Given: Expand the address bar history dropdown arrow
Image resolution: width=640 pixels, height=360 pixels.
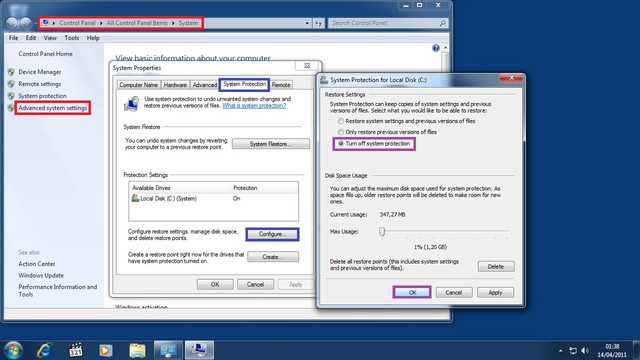Looking at the screenshot, I should pyautogui.click(x=307, y=23).
